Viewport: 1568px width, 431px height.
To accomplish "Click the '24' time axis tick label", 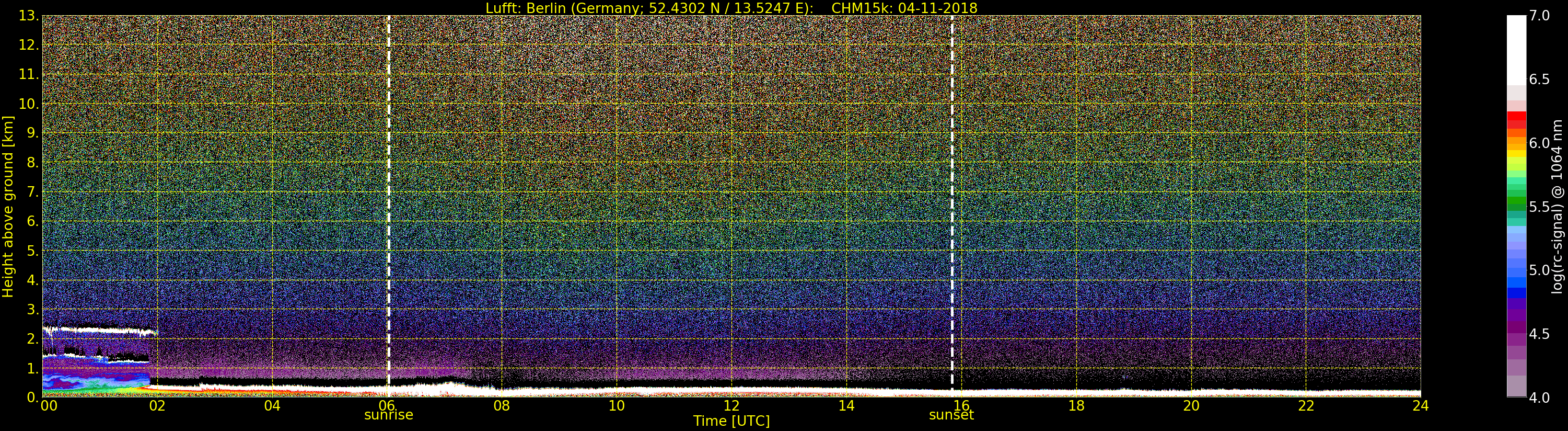I will (x=1421, y=406).
